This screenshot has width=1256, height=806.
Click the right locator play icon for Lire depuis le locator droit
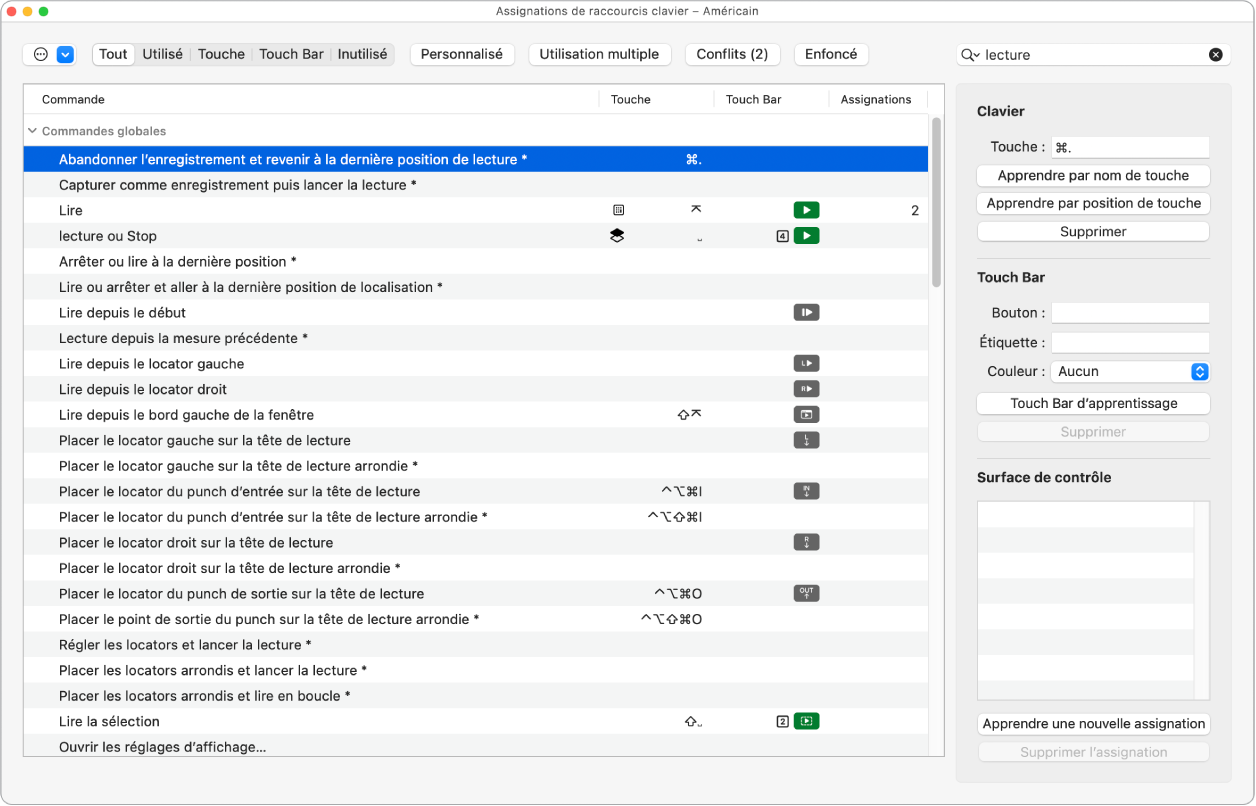[806, 388]
